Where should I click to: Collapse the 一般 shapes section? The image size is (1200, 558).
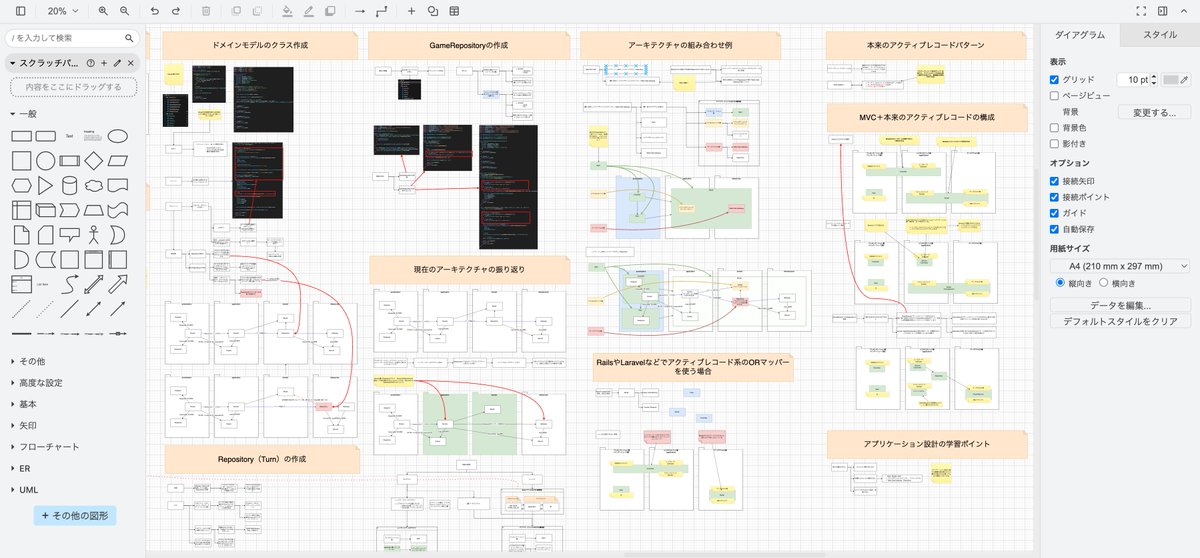tap(24, 114)
